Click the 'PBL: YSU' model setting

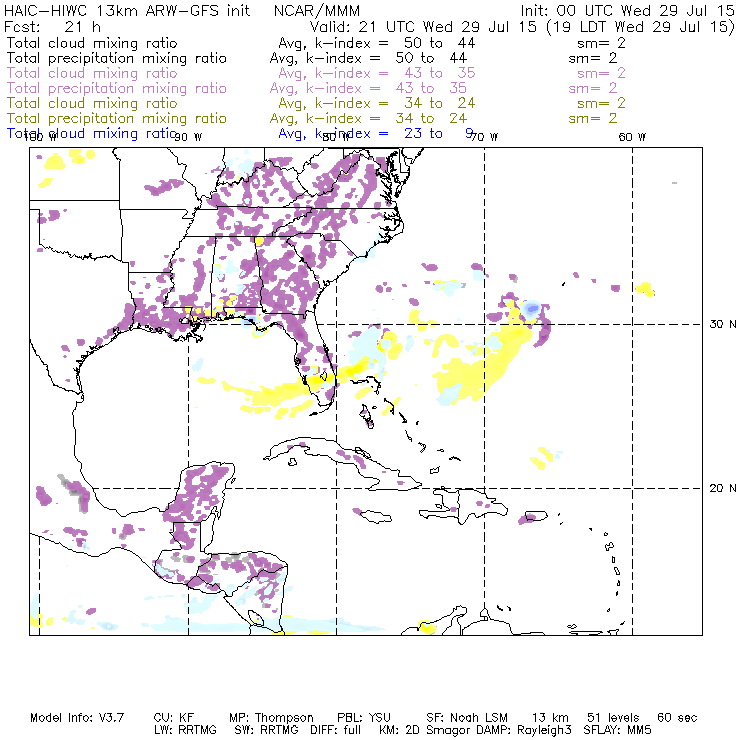[x=364, y=718]
